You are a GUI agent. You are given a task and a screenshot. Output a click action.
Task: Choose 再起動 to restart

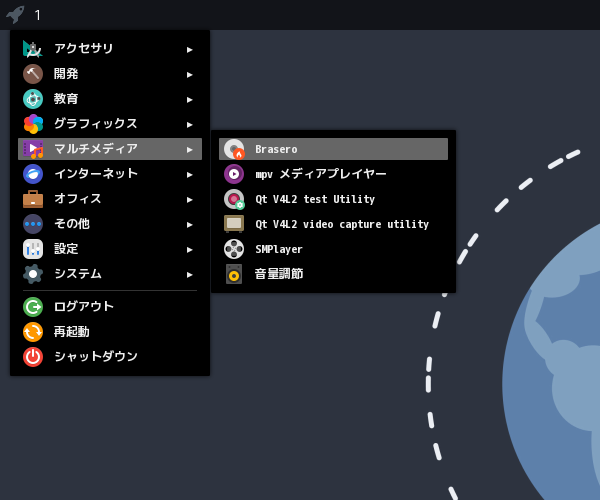(110, 332)
